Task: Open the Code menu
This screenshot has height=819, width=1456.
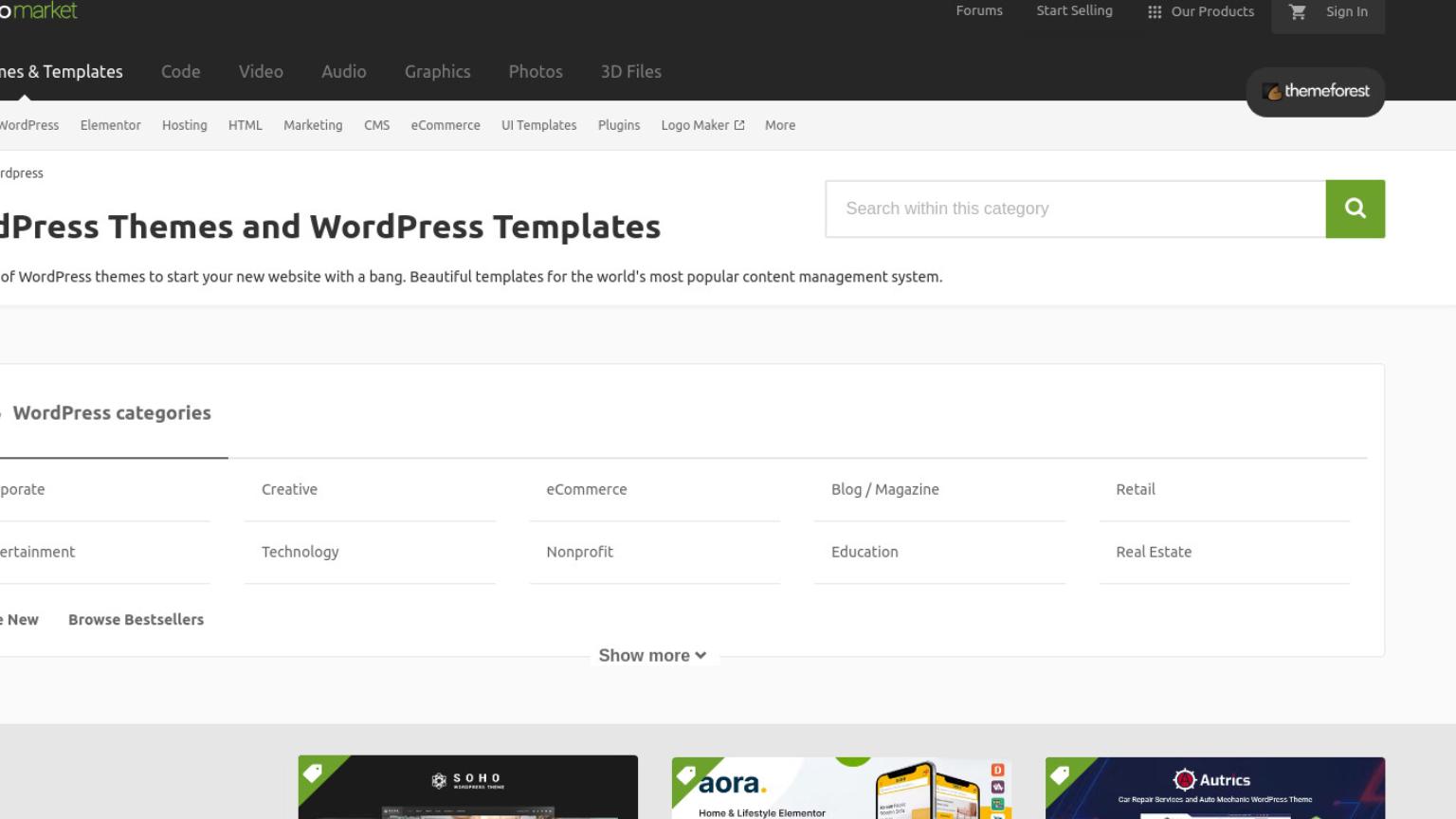Action: pos(181,72)
